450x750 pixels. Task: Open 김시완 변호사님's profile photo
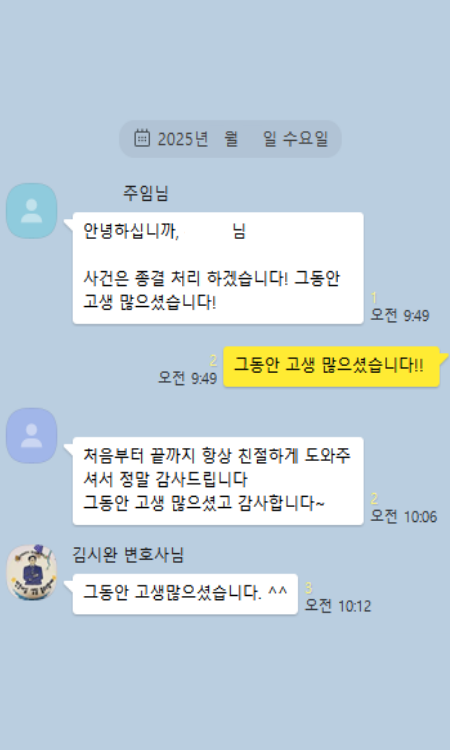(x=32, y=573)
